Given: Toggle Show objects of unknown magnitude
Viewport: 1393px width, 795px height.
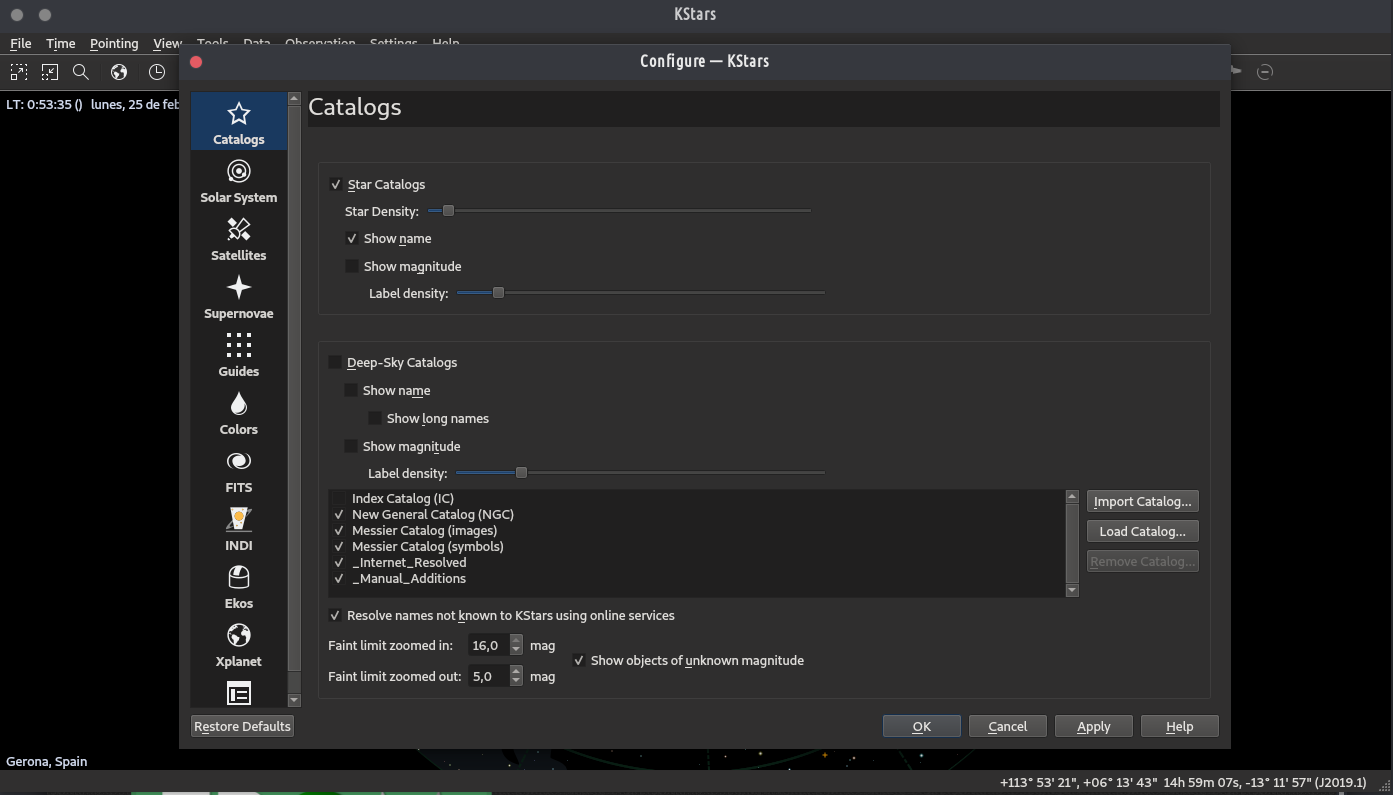Looking at the screenshot, I should point(579,660).
